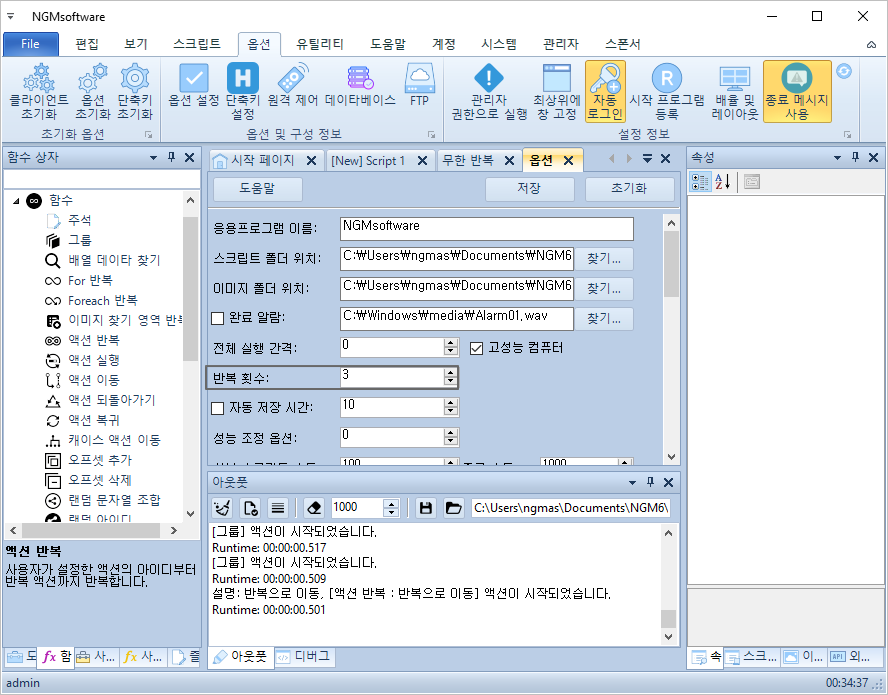Image resolution: width=888 pixels, height=695 pixels.
Task: Click refresh icon in ribbon corner
Action: [x=844, y=71]
